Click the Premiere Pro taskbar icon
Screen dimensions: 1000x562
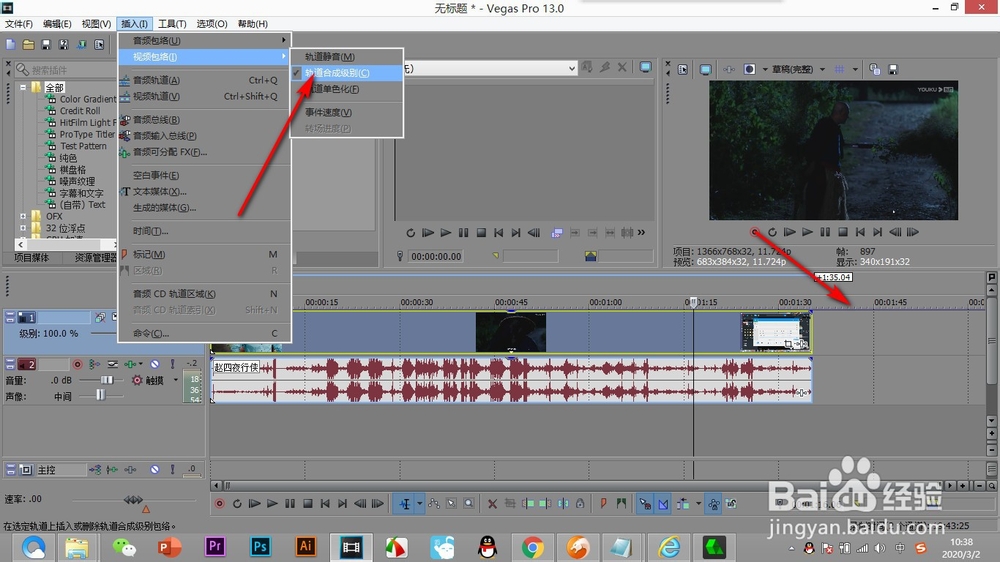click(x=215, y=547)
